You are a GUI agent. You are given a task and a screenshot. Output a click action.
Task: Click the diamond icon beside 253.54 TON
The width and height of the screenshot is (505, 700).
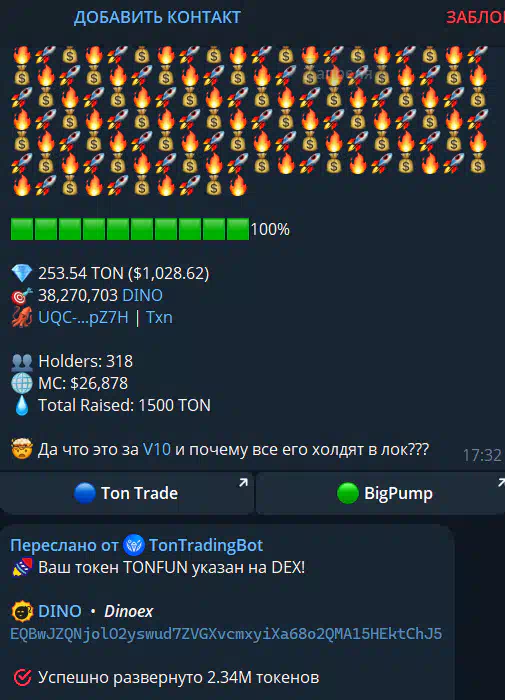click(x=22, y=273)
